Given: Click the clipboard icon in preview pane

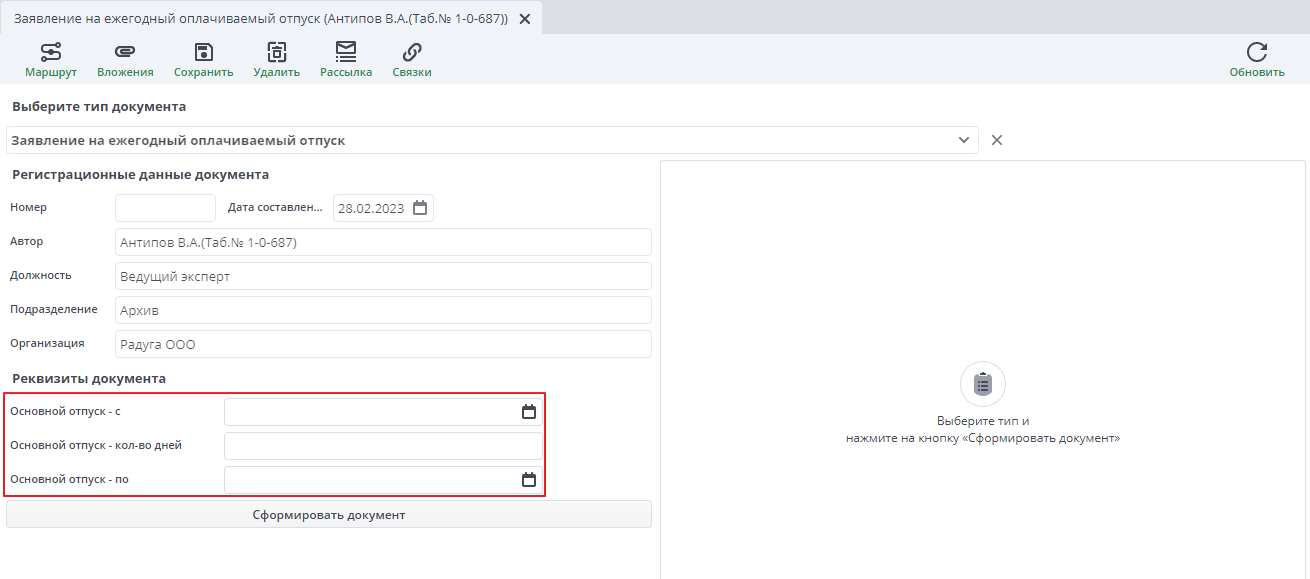Looking at the screenshot, I should [983, 384].
